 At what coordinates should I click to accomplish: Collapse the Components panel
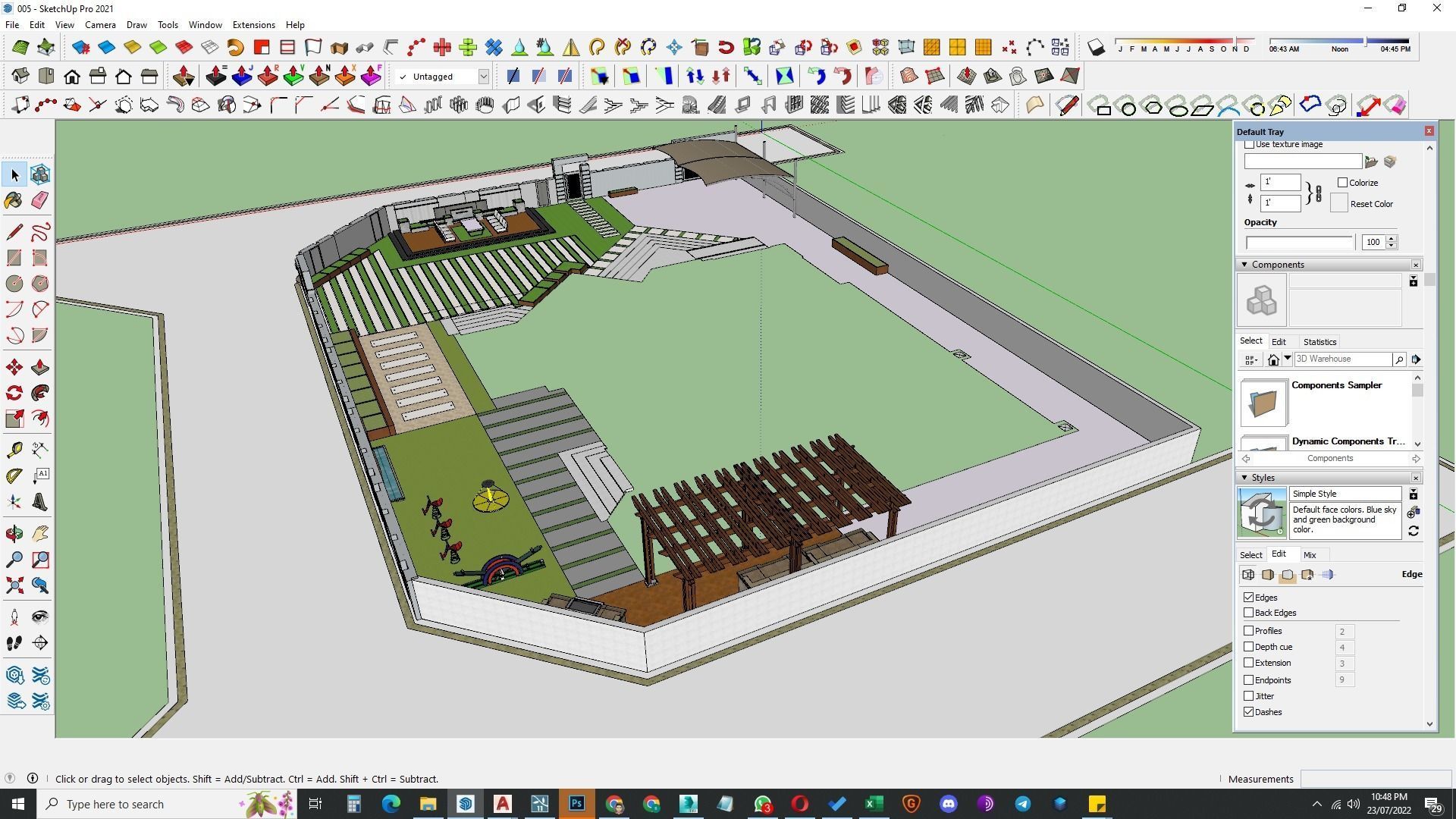coord(1244,265)
